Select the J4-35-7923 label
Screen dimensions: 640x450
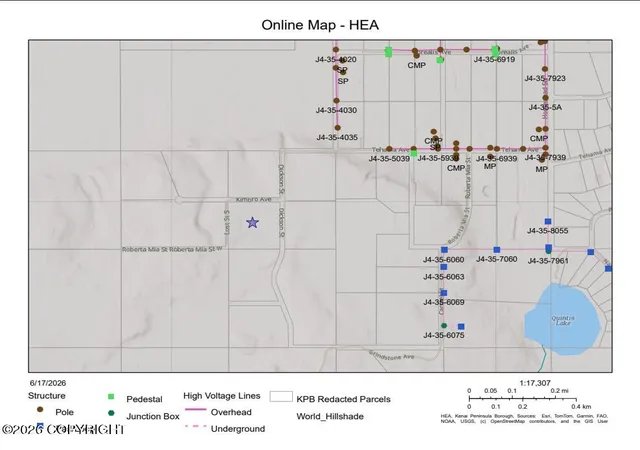(x=545, y=78)
